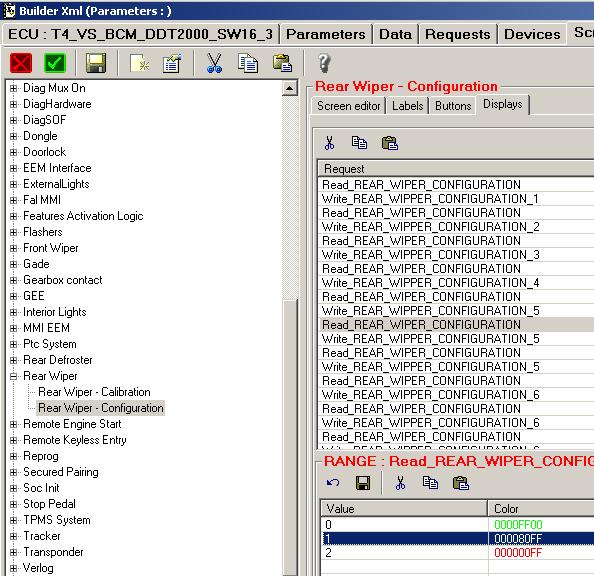
Task: Open the Data tab
Action: [395, 34]
